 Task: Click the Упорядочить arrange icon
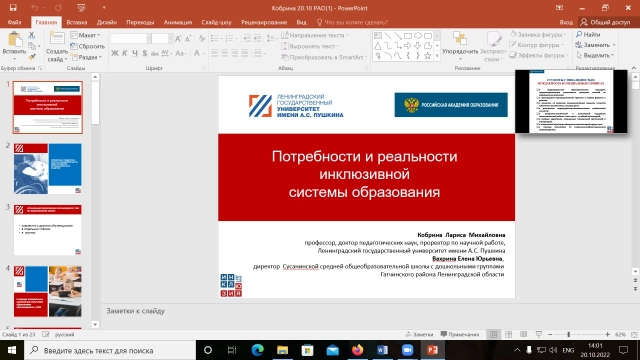(x=460, y=46)
